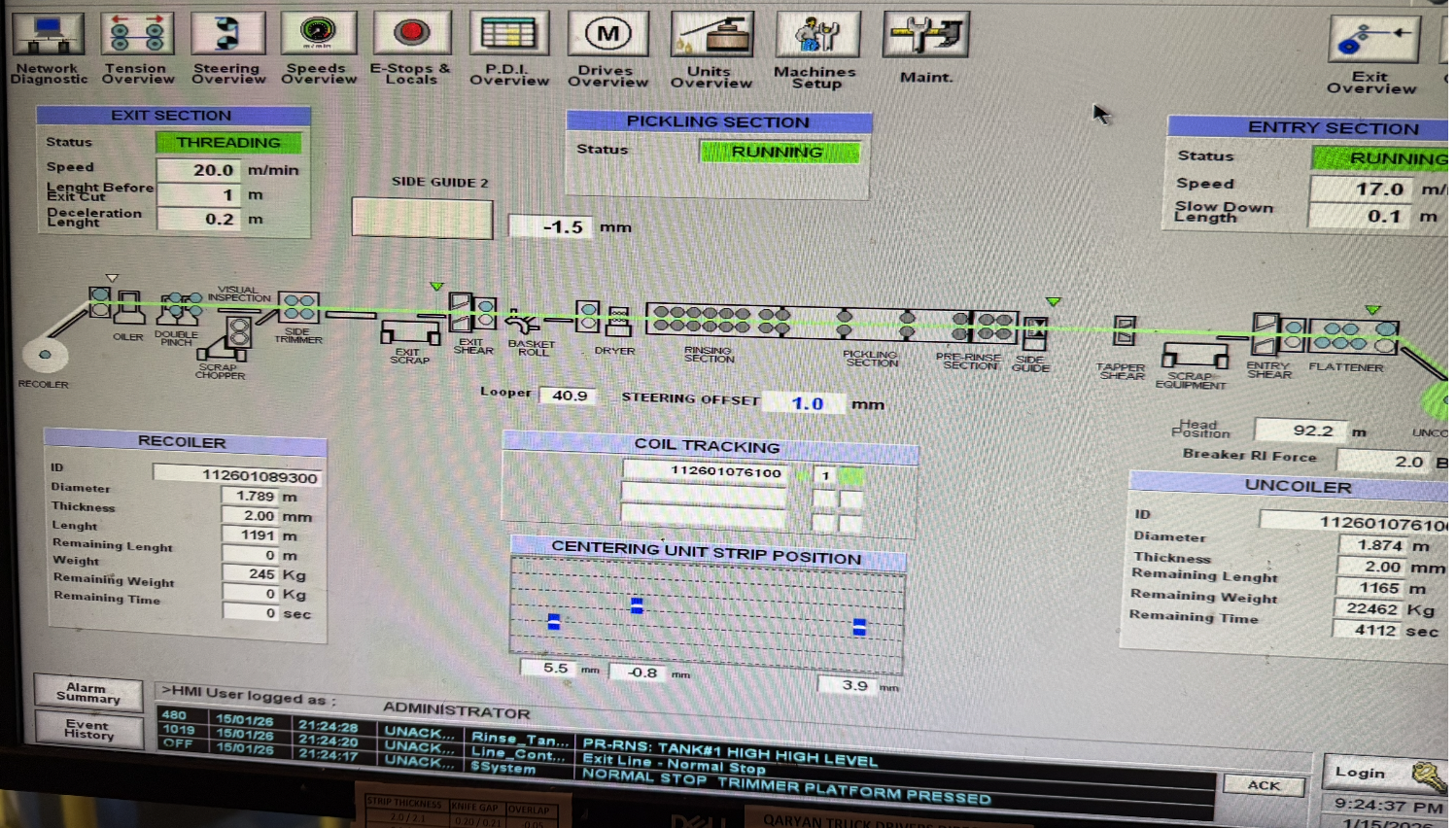Click Entry Section speed 17.0 value
Image resolution: width=1456 pixels, height=828 pixels.
[x=1361, y=189]
